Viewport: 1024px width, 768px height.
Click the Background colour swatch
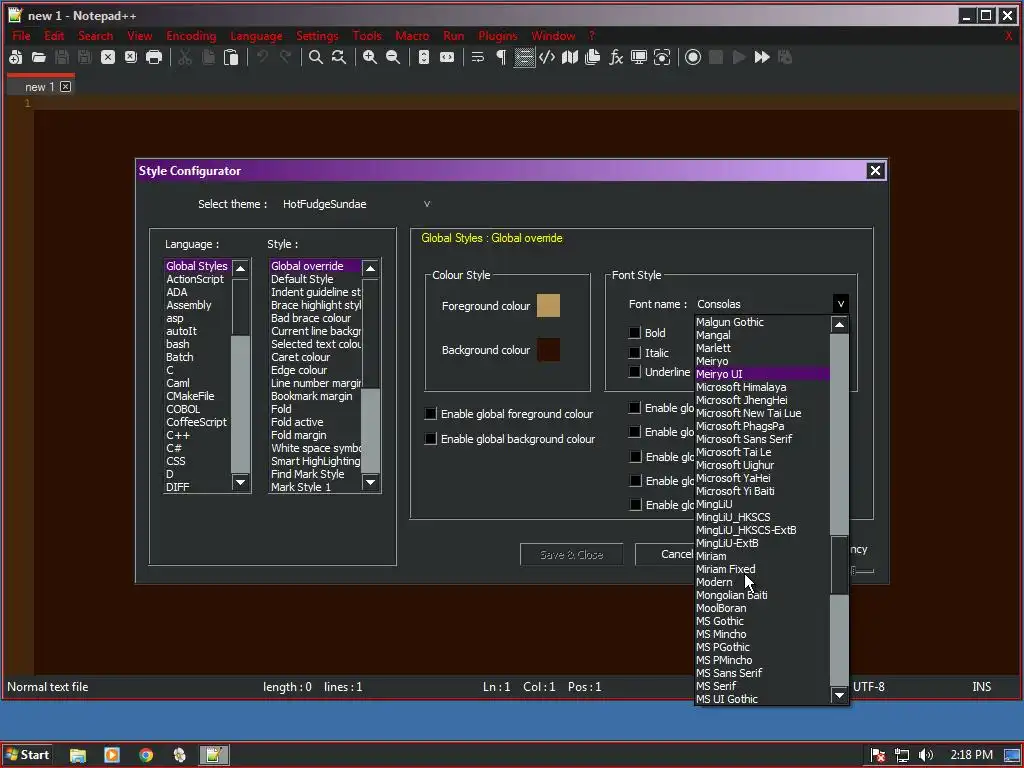click(x=548, y=349)
